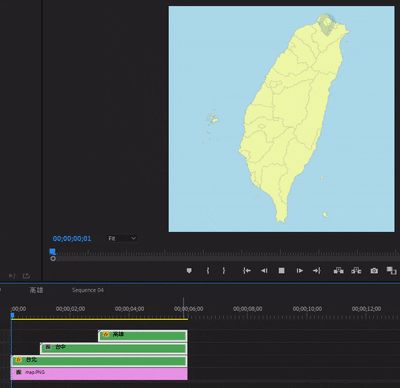
Task: Click the 00;00;08;00 mark on timeline ruler
Action: click(x=248, y=309)
